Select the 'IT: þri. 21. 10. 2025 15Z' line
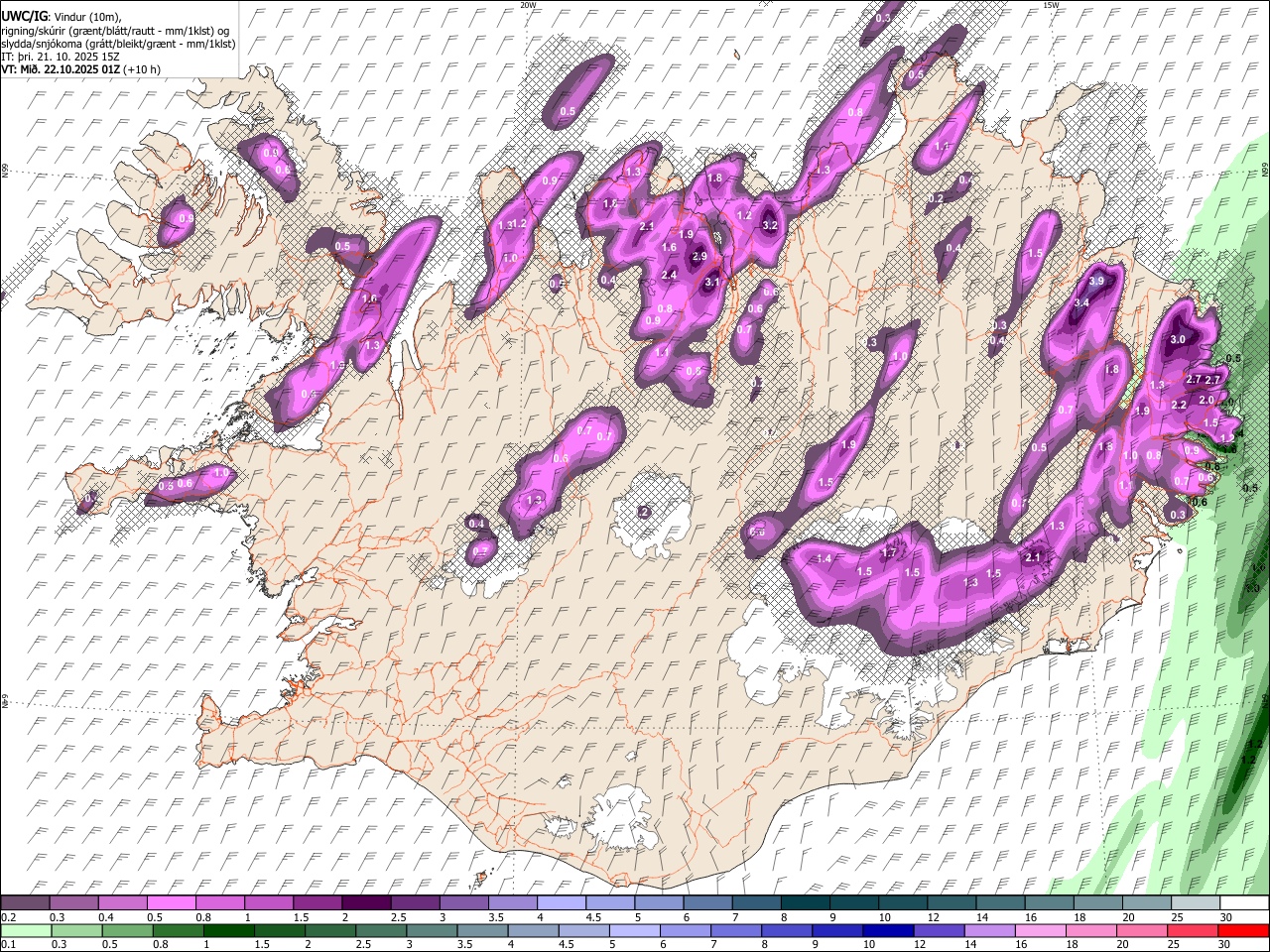The width and height of the screenshot is (1270, 952). 61,57
